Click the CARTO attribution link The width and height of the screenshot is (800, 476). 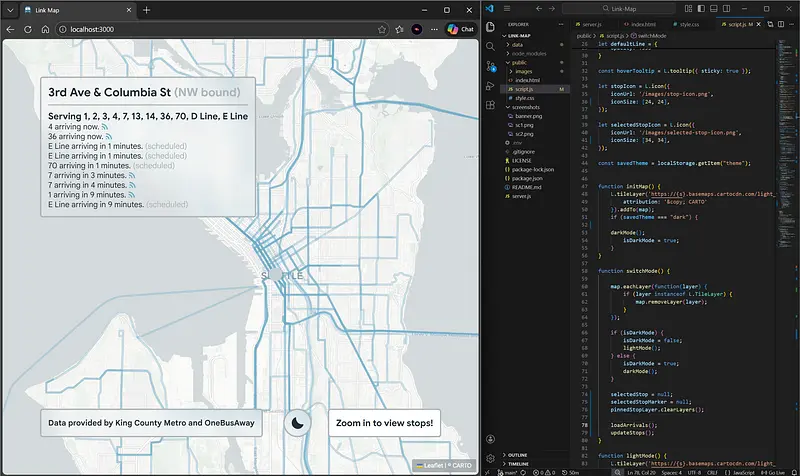[460, 465]
